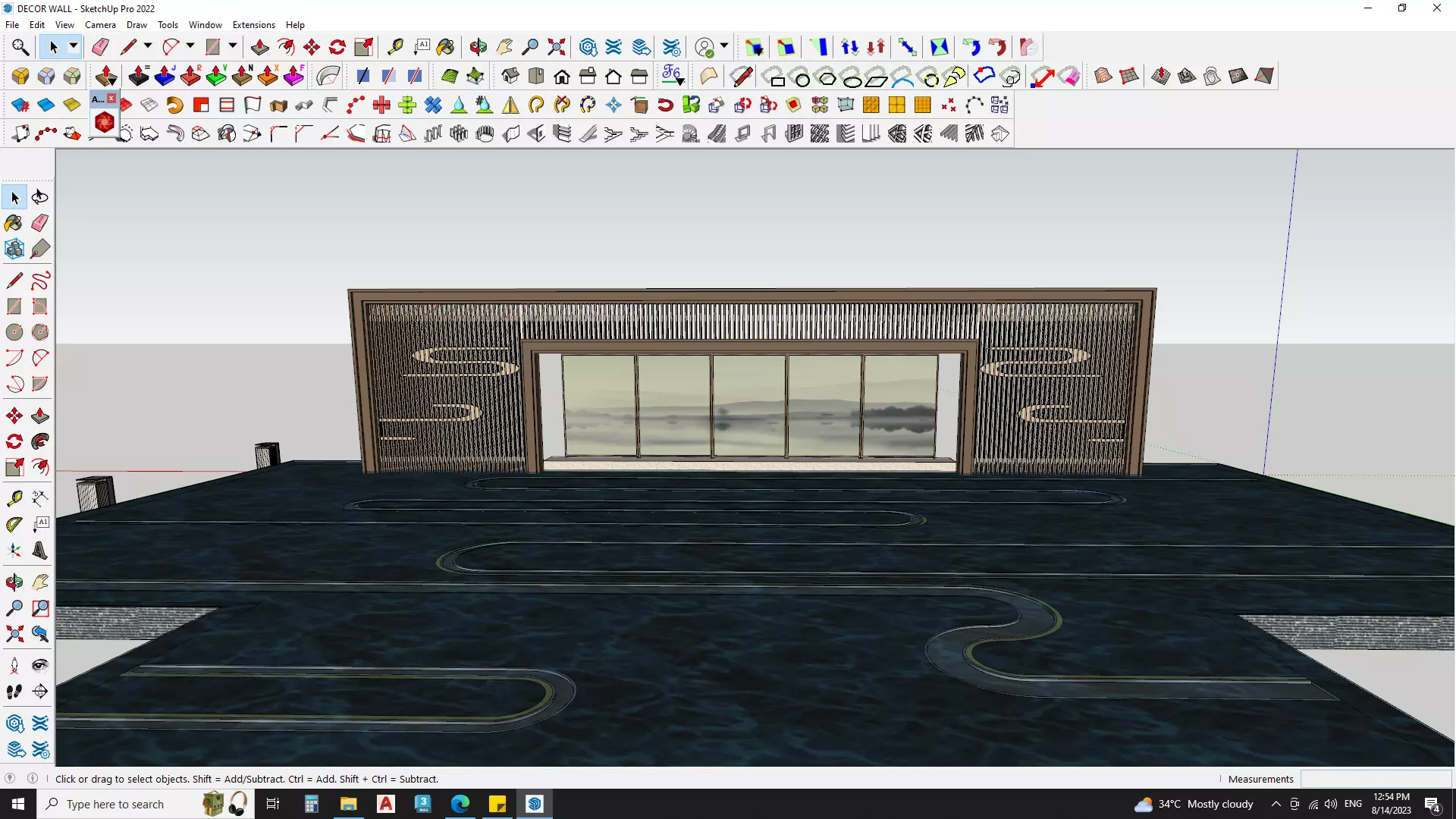This screenshot has height=819, width=1456.
Task: Click the Windows search box
Action: click(115, 804)
